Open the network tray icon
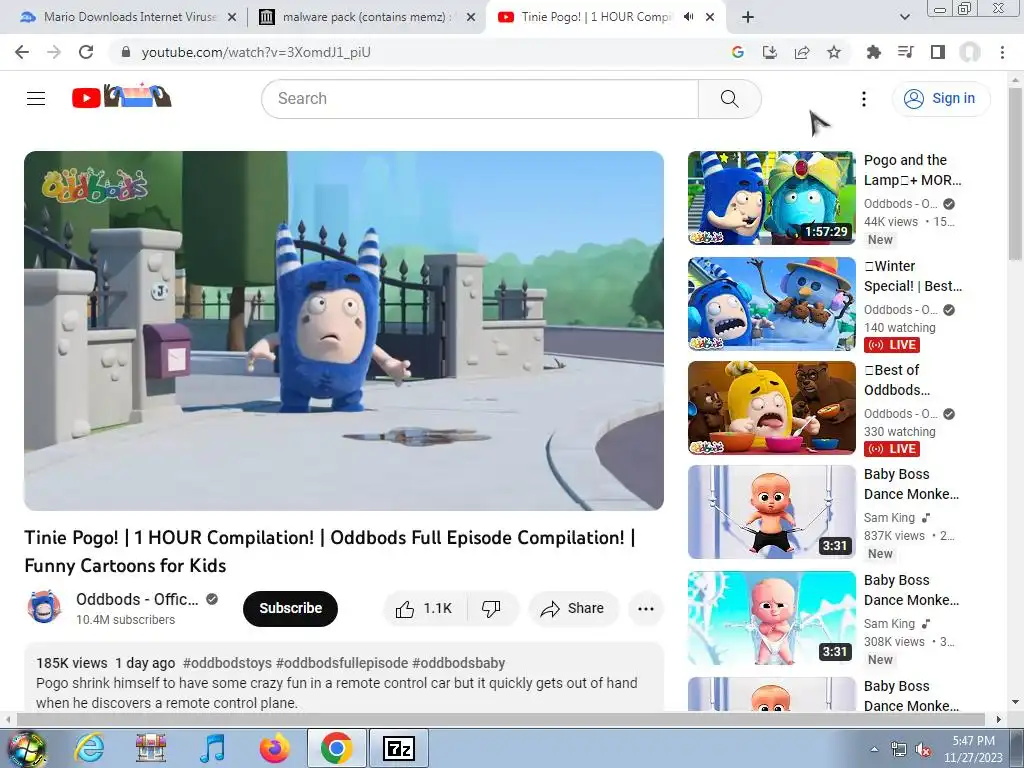Image resolution: width=1024 pixels, height=768 pixels. (x=899, y=750)
